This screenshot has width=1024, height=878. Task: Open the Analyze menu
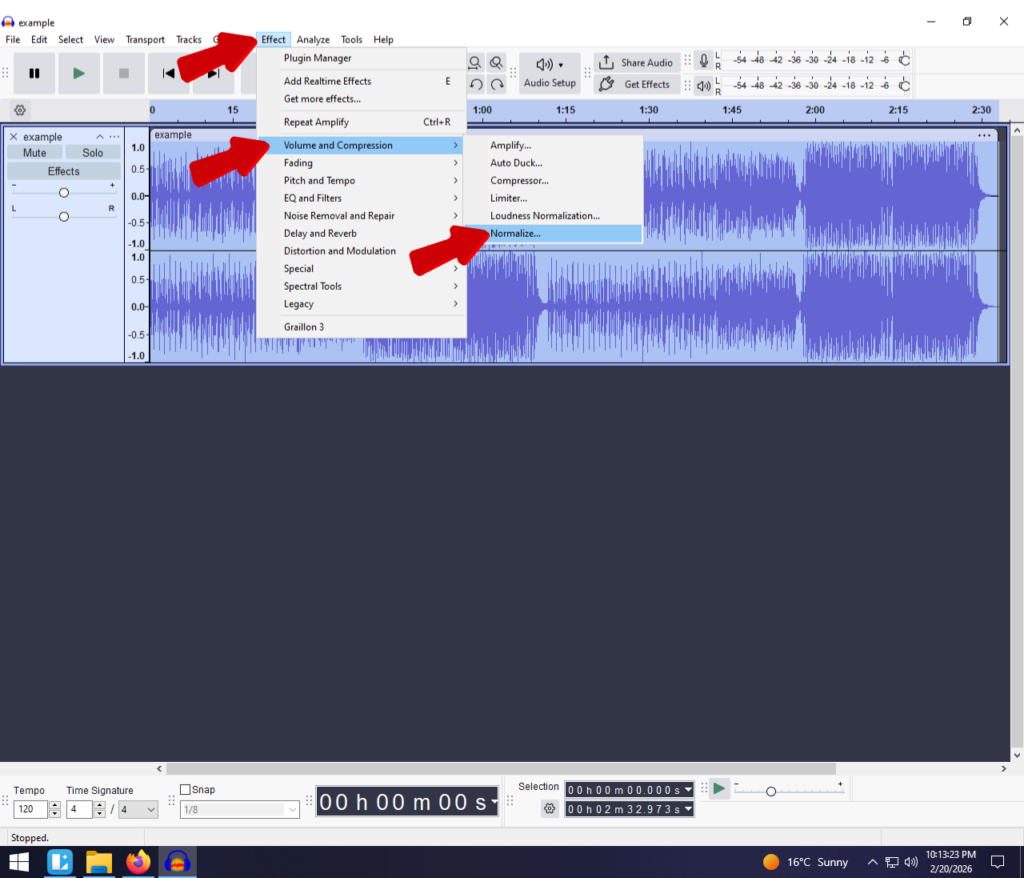coord(313,40)
